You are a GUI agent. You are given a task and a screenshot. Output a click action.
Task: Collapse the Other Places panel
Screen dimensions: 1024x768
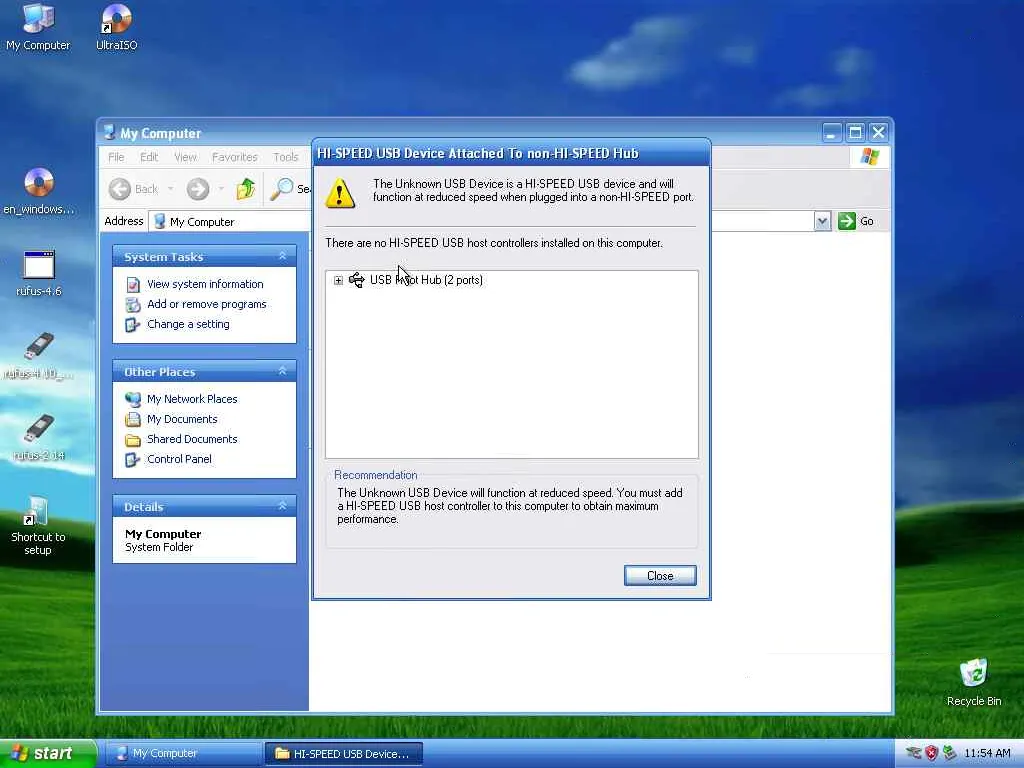pos(282,371)
